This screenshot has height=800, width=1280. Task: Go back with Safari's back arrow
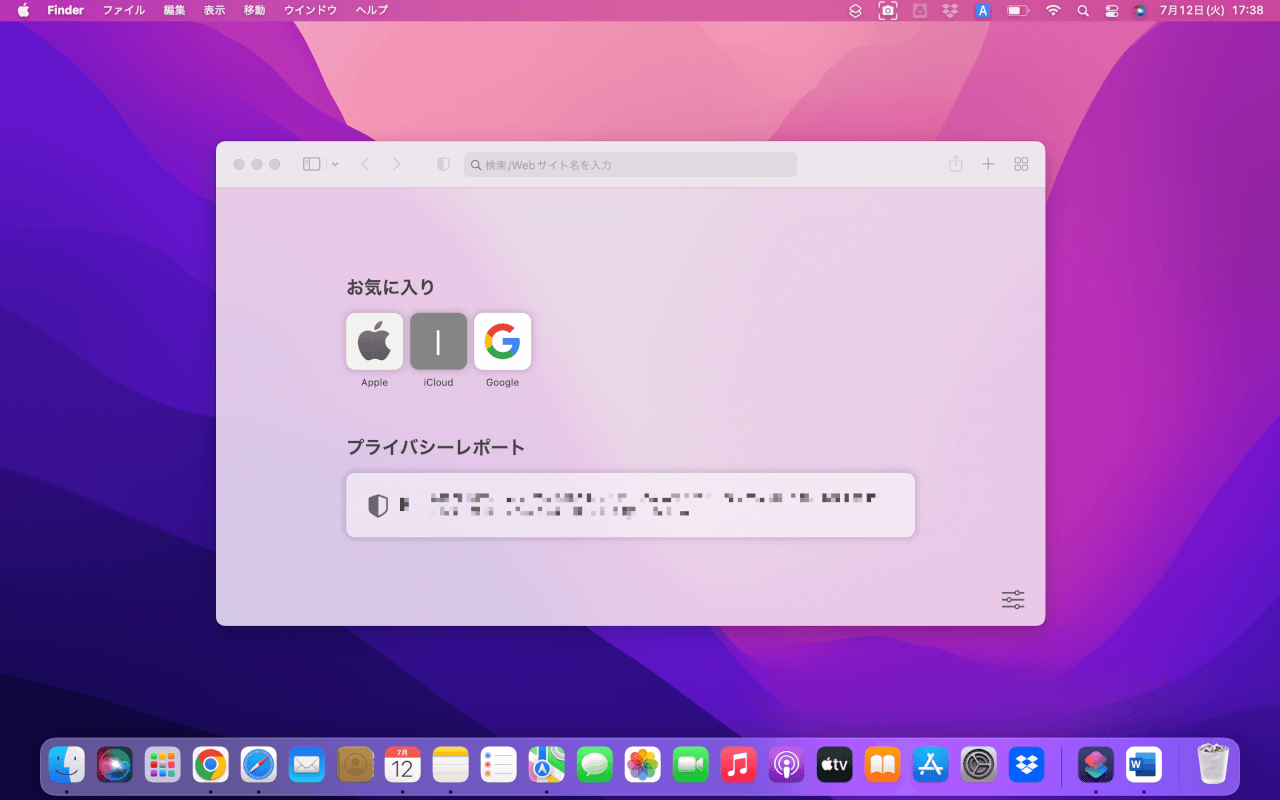(365, 164)
